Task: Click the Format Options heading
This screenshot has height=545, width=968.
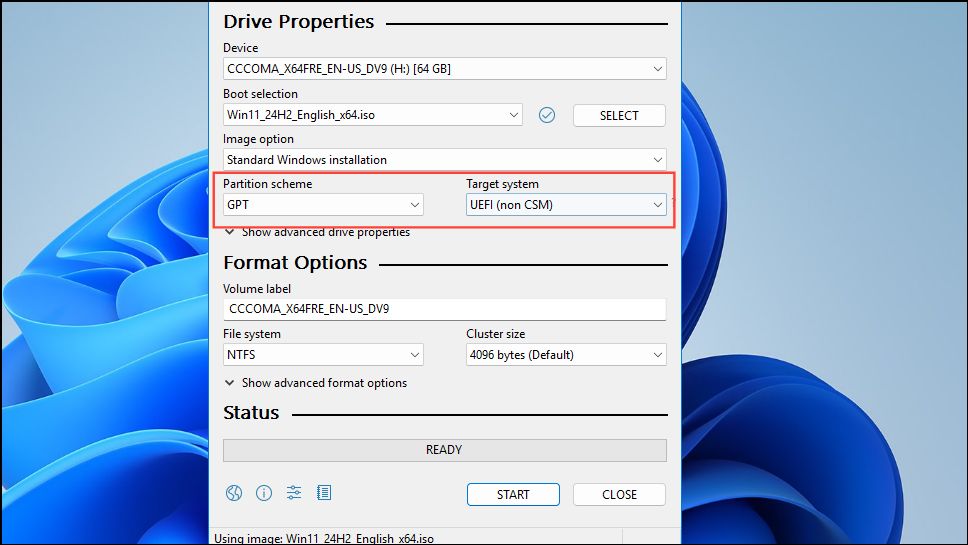Action: [295, 263]
